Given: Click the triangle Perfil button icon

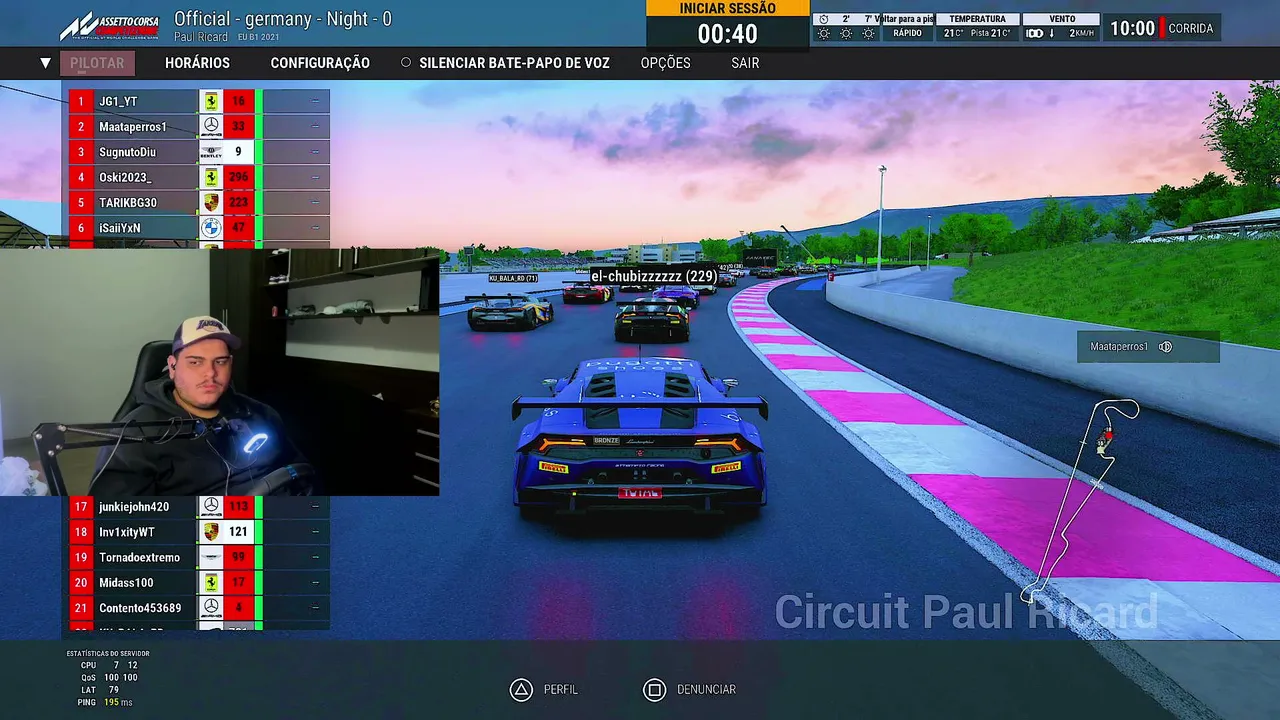Looking at the screenshot, I should (x=520, y=690).
